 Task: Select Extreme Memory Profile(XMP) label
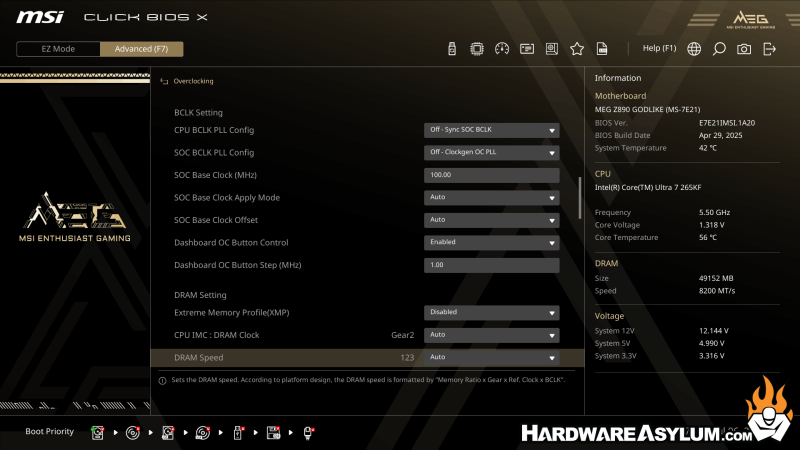pos(232,312)
